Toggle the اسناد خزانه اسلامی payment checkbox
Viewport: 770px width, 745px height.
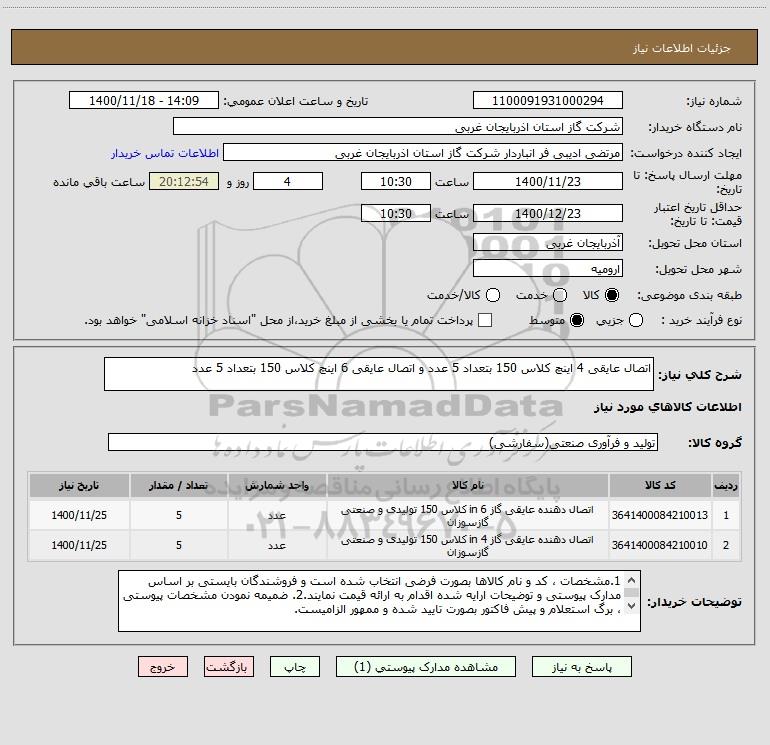click(485, 320)
